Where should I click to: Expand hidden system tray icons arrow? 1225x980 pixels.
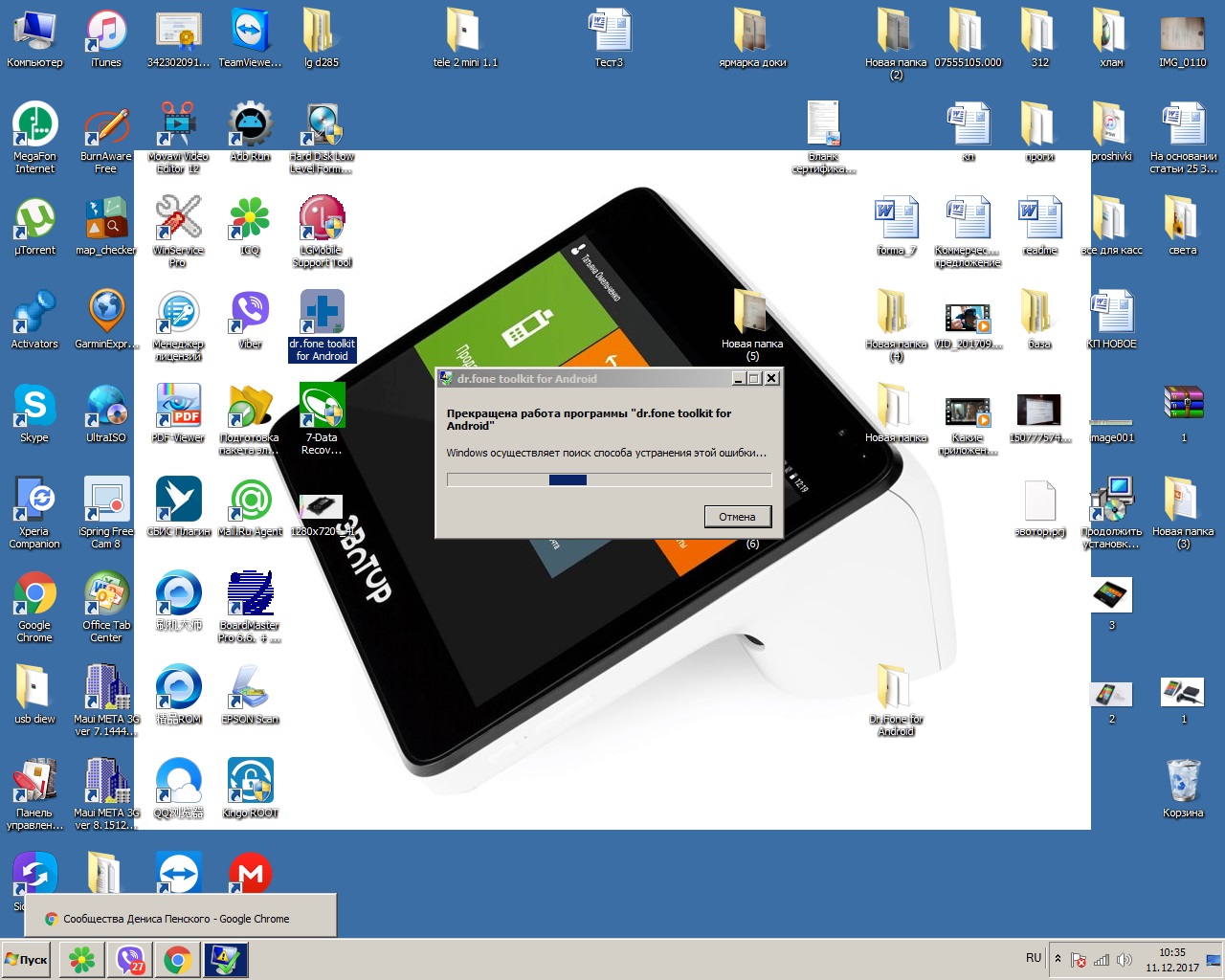(x=1058, y=959)
